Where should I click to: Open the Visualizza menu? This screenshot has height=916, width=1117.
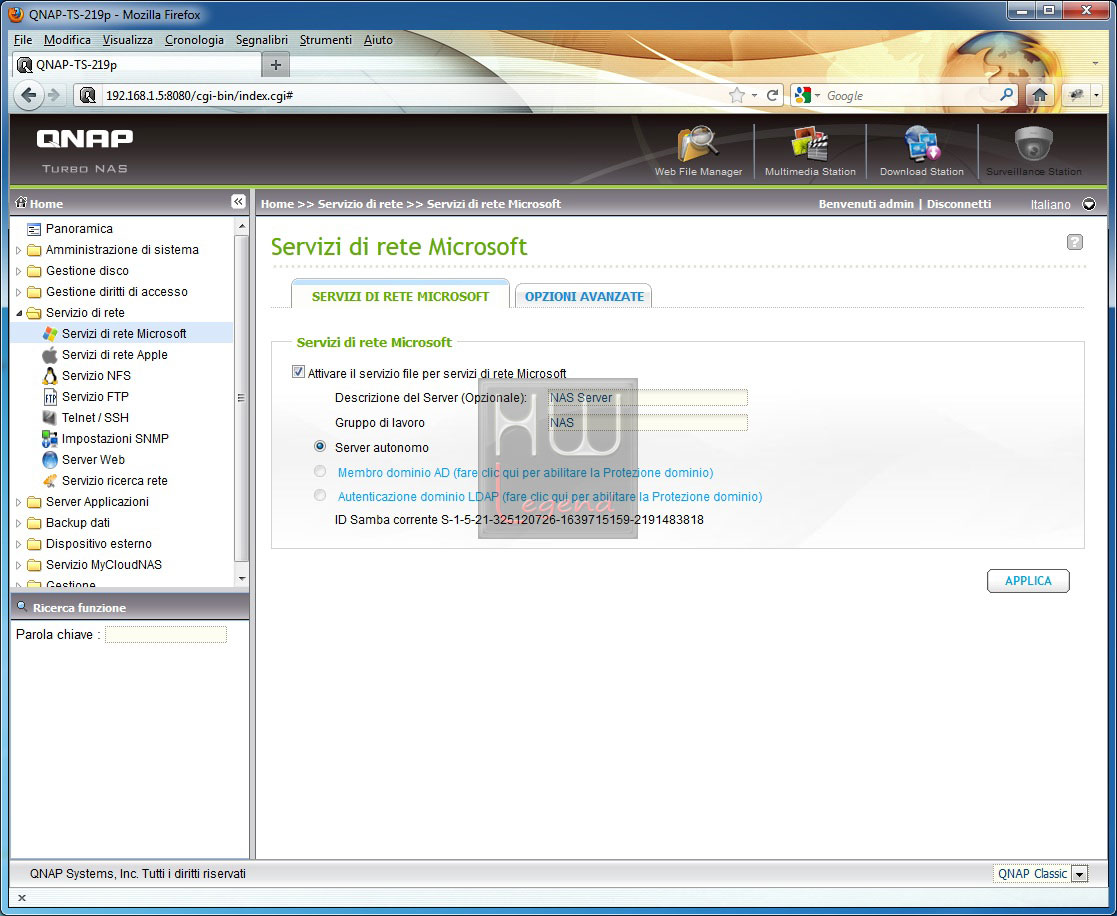click(x=128, y=40)
